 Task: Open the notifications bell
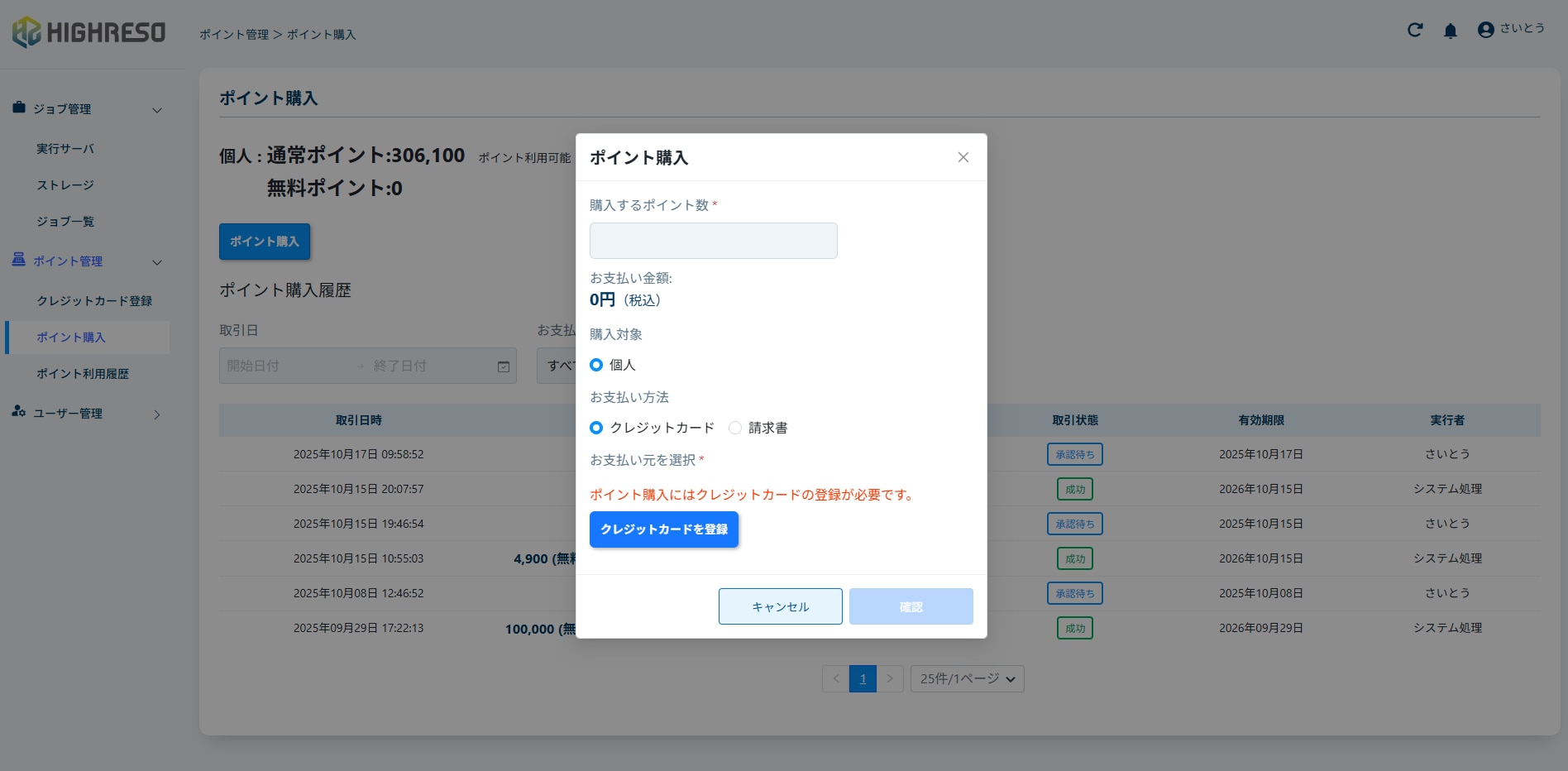click(1450, 31)
